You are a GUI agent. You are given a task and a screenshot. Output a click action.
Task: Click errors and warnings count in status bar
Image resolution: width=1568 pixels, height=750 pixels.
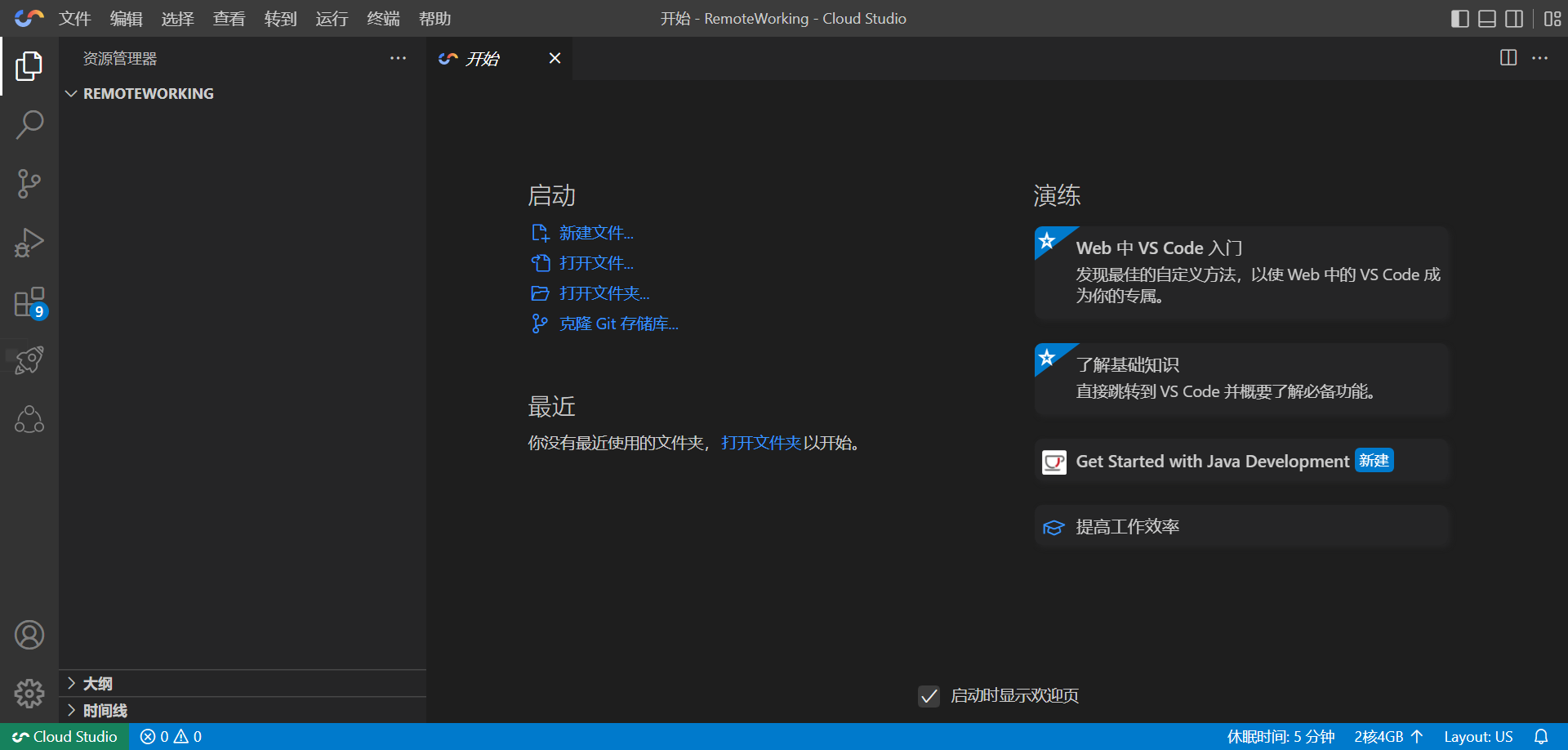tap(171, 737)
